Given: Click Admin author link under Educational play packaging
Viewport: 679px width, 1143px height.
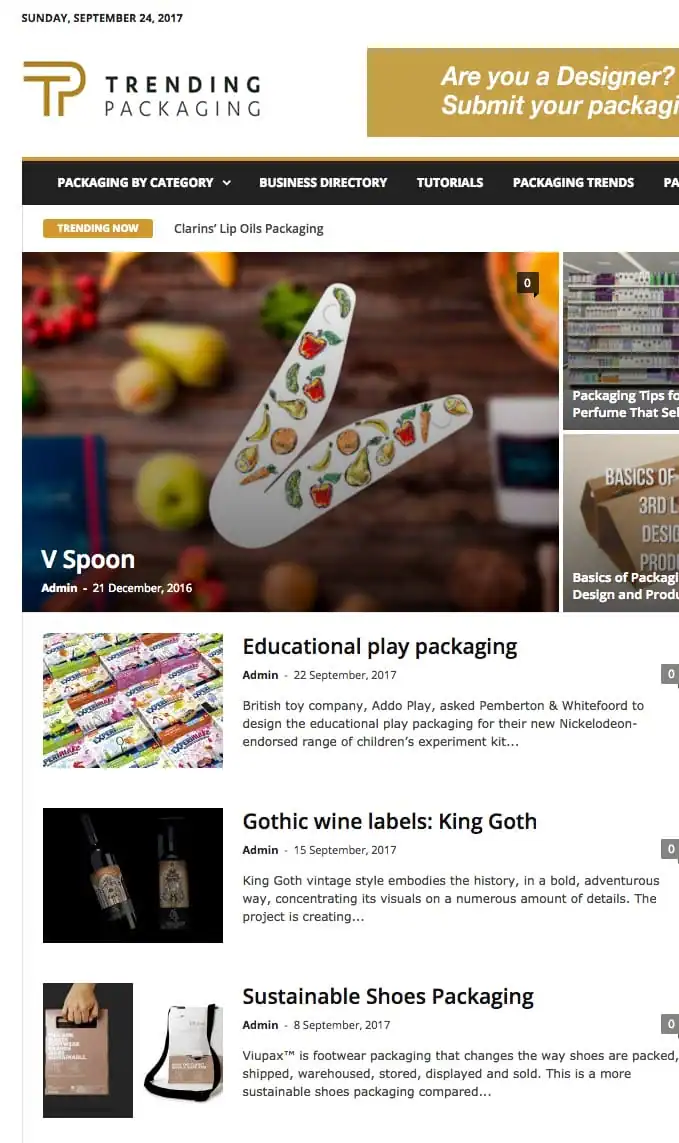Looking at the screenshot, I should click(260, 675).
